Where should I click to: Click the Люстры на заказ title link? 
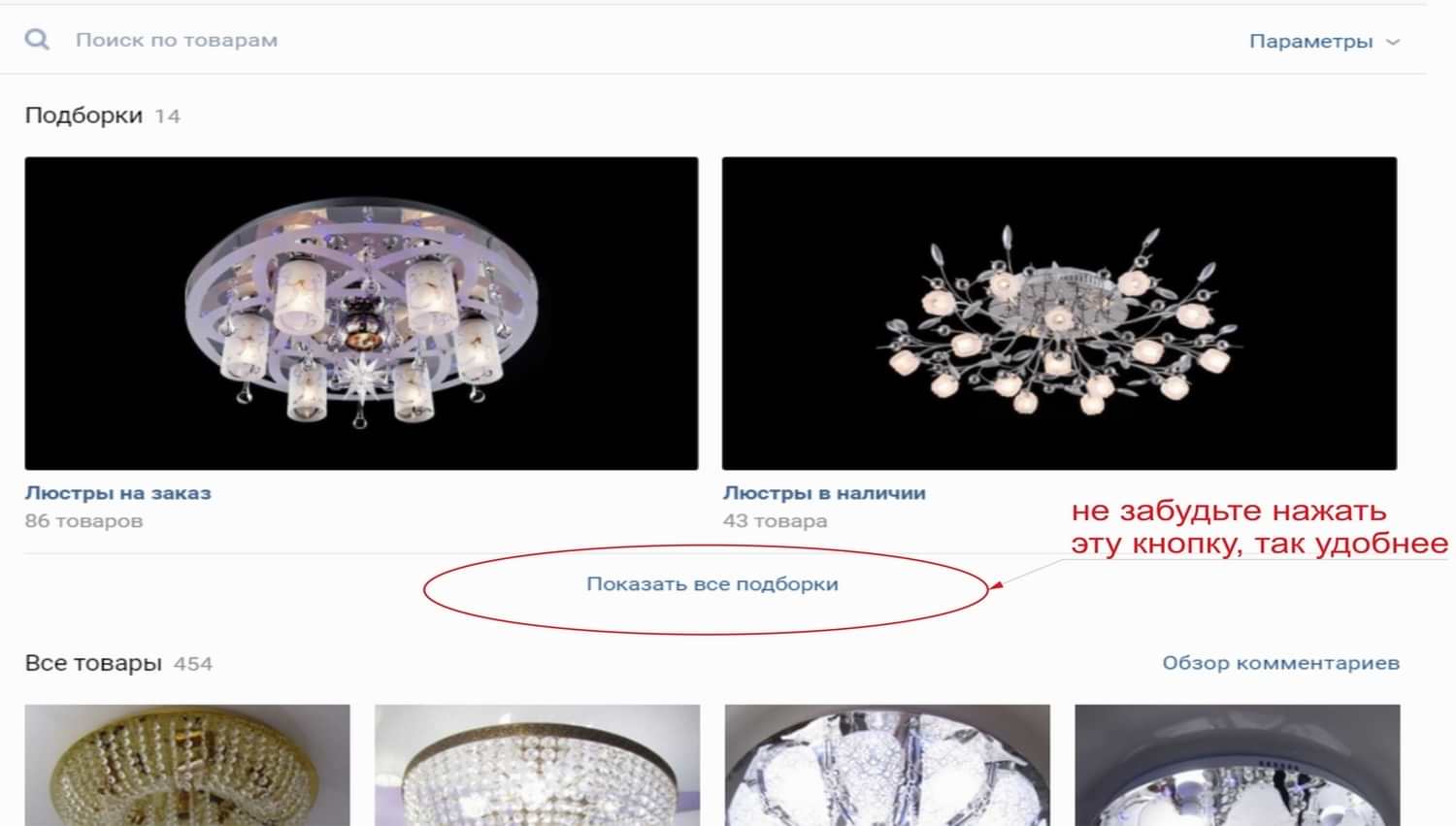tap(117, 493)
